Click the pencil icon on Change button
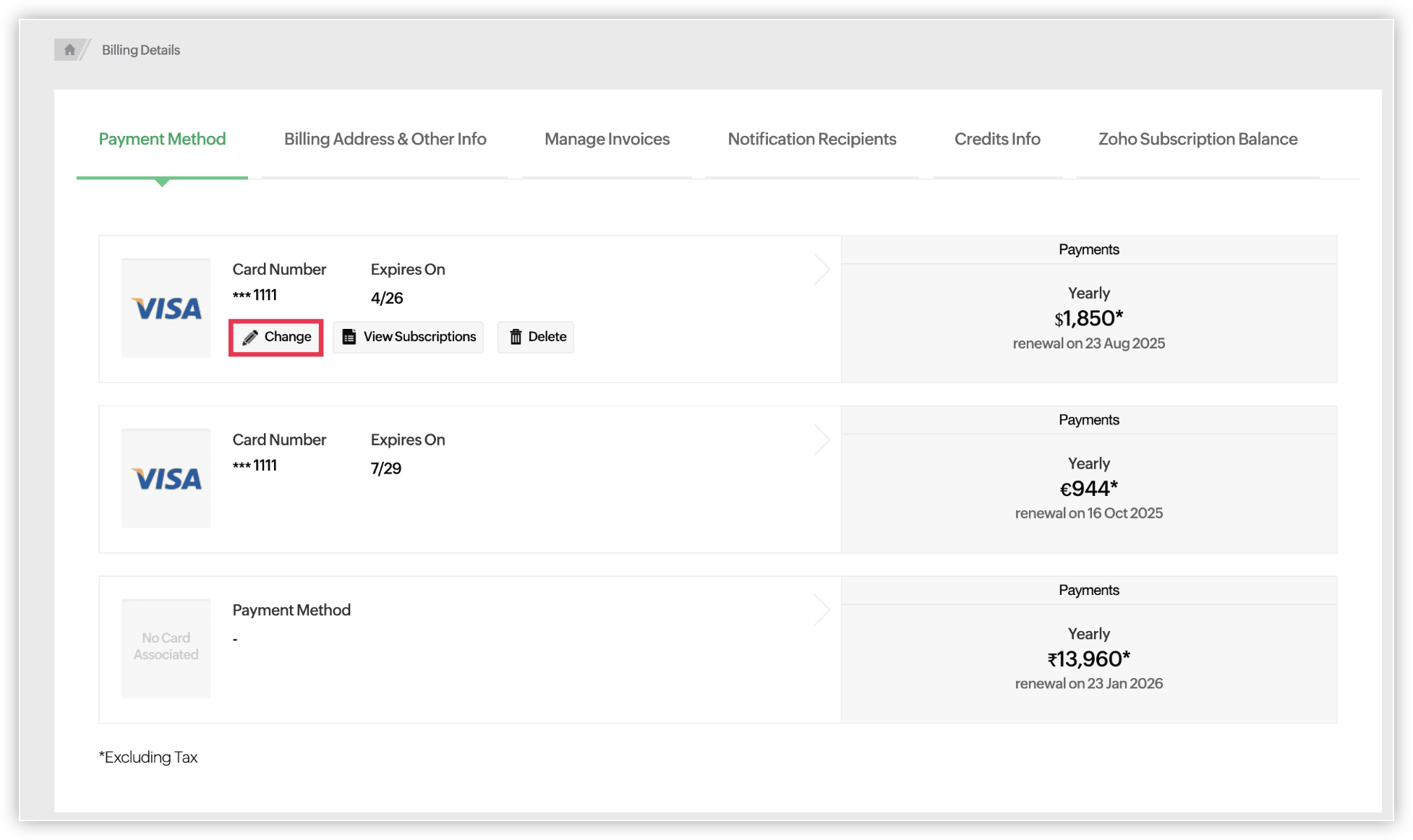Screen dimensions: 1413x840 point(250,338)
